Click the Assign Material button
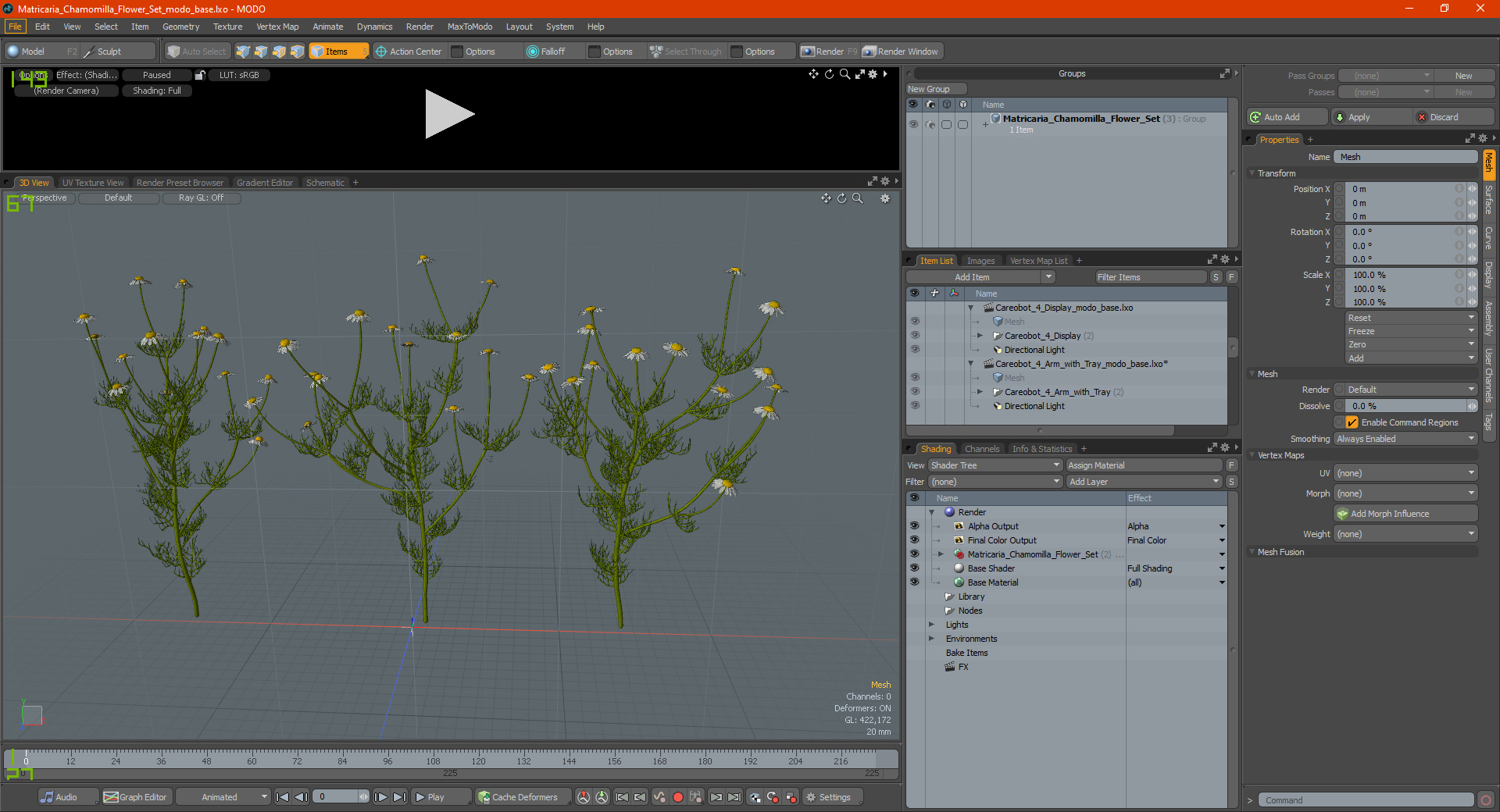Screen dimensions: 1500x812 pos(1144,465)
